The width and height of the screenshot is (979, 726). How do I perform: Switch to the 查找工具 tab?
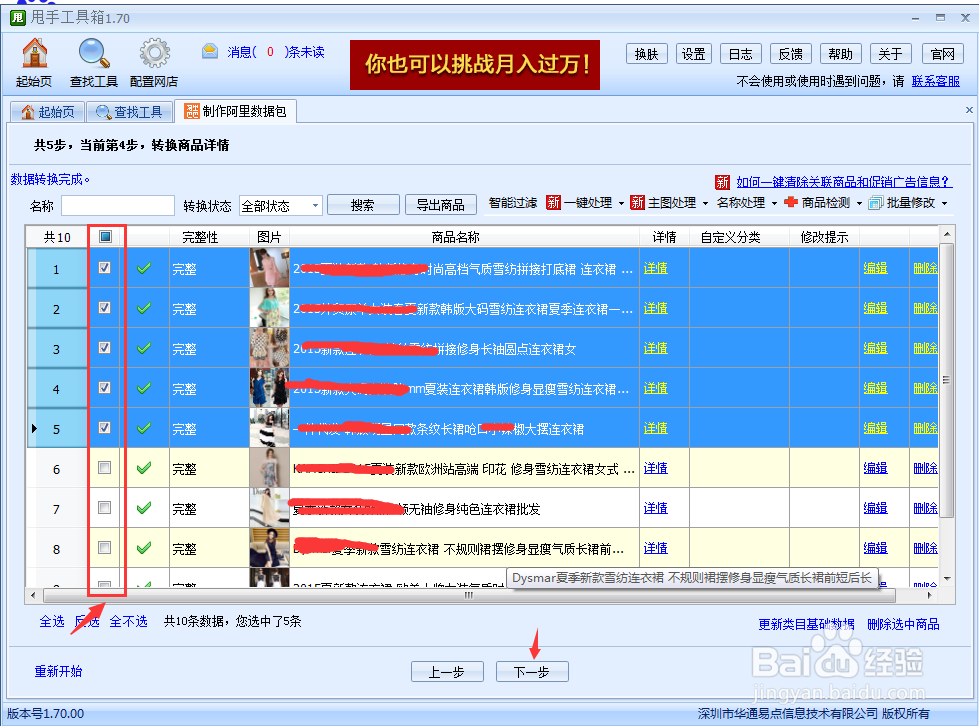pos(130,112)
